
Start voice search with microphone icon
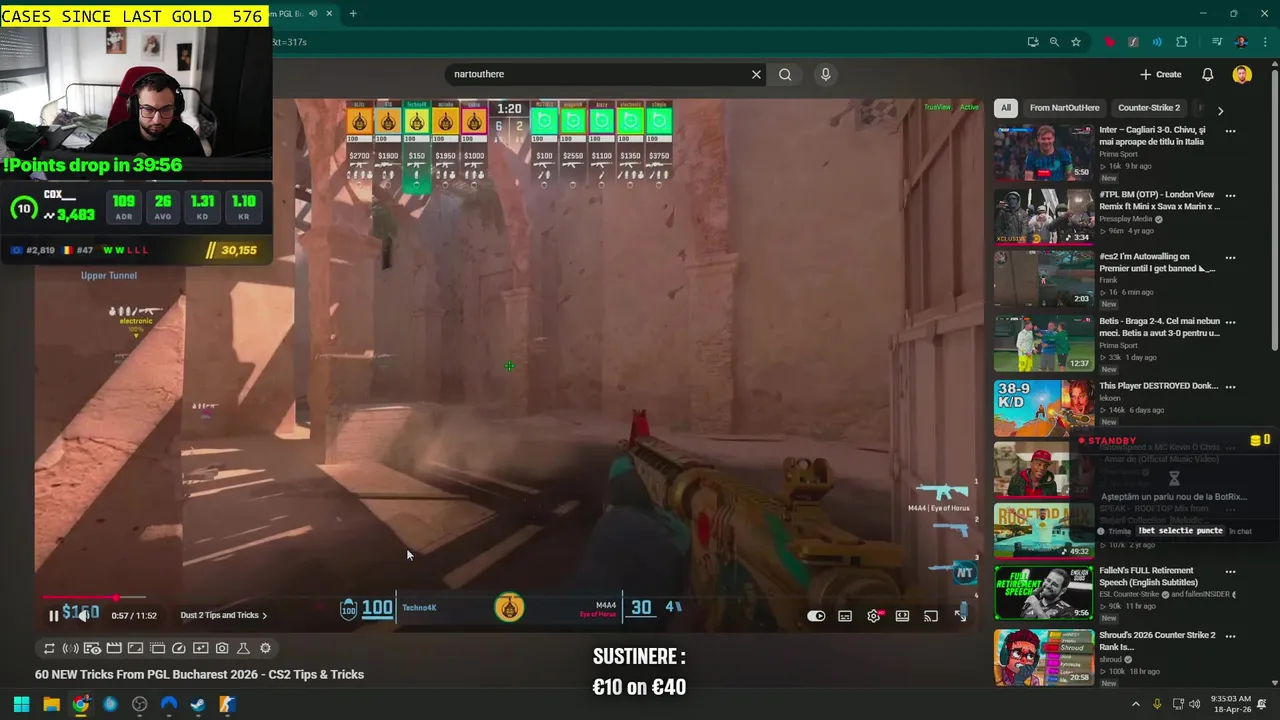click(825, 74)
